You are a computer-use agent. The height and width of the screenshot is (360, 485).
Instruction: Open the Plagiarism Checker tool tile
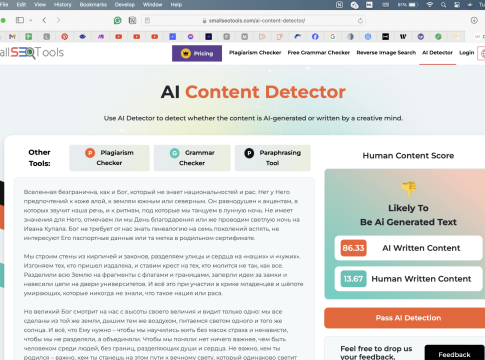tap(109, 158)
